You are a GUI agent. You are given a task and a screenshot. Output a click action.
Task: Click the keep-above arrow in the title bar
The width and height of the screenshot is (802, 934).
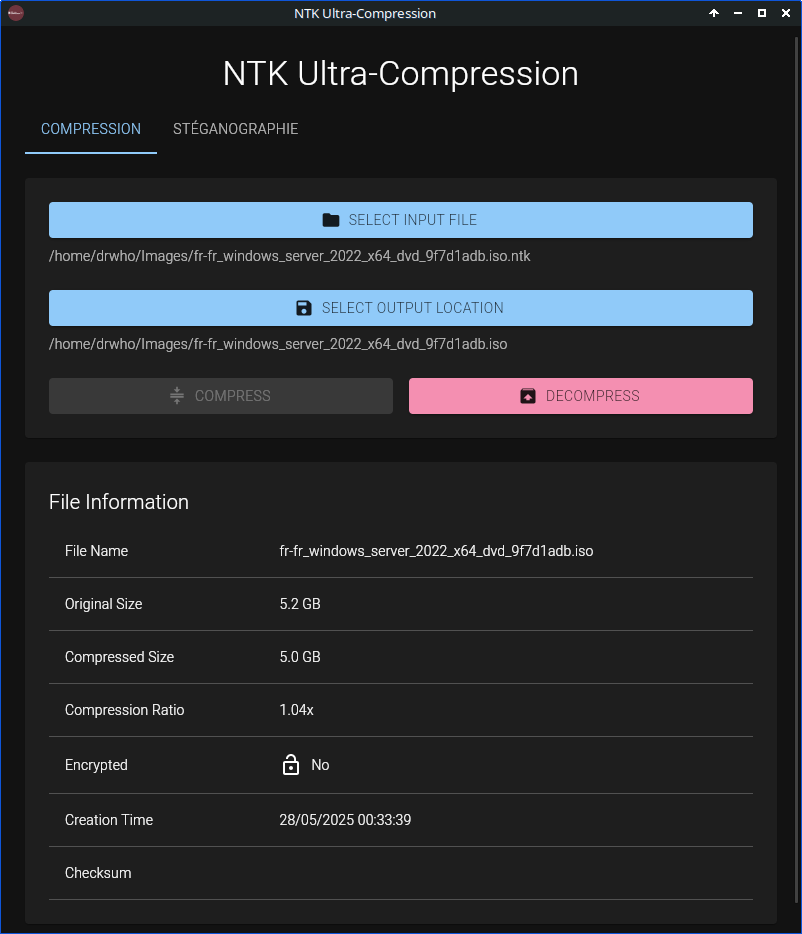coord(714,13)
